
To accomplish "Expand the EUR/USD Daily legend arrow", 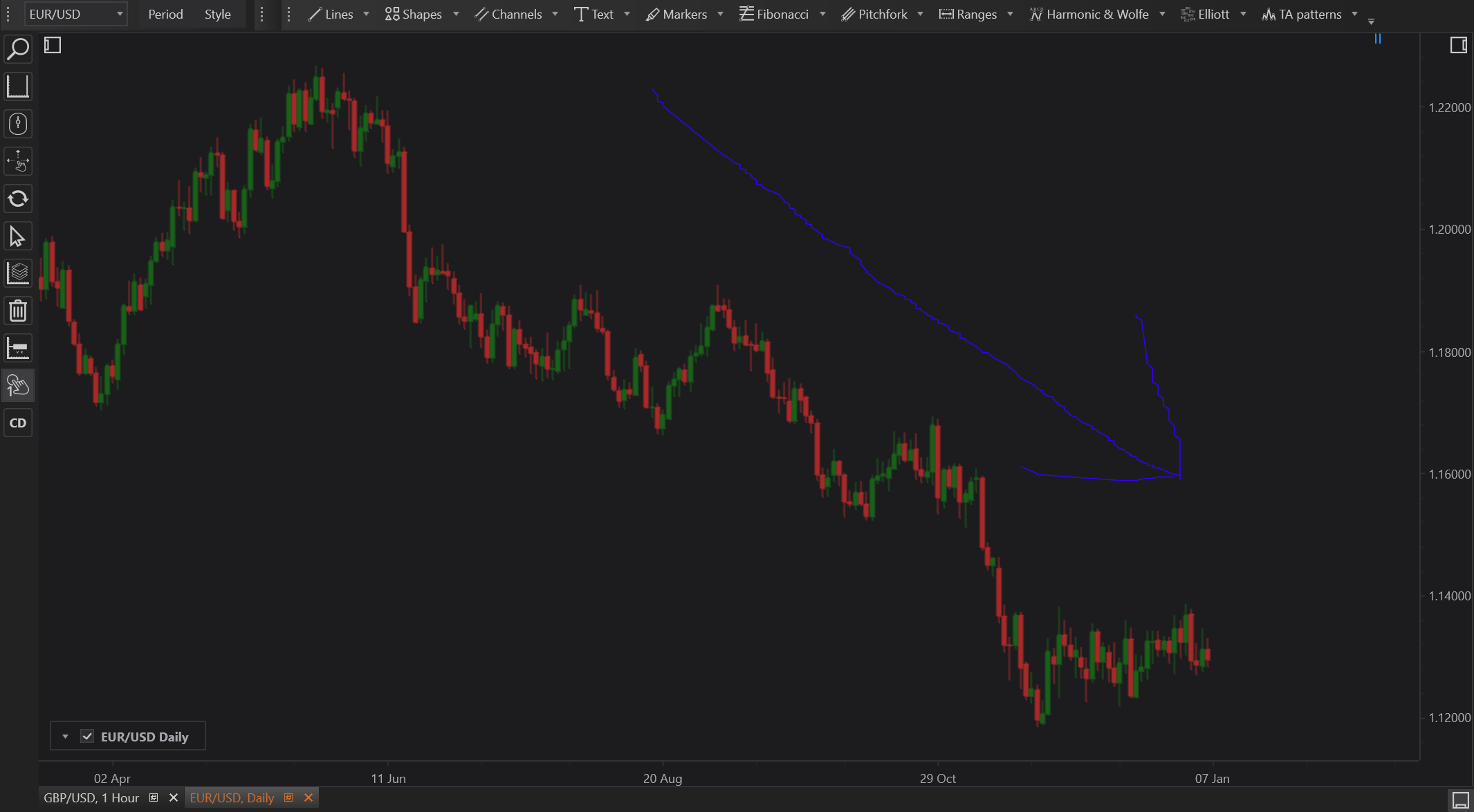I will (65, 736).
